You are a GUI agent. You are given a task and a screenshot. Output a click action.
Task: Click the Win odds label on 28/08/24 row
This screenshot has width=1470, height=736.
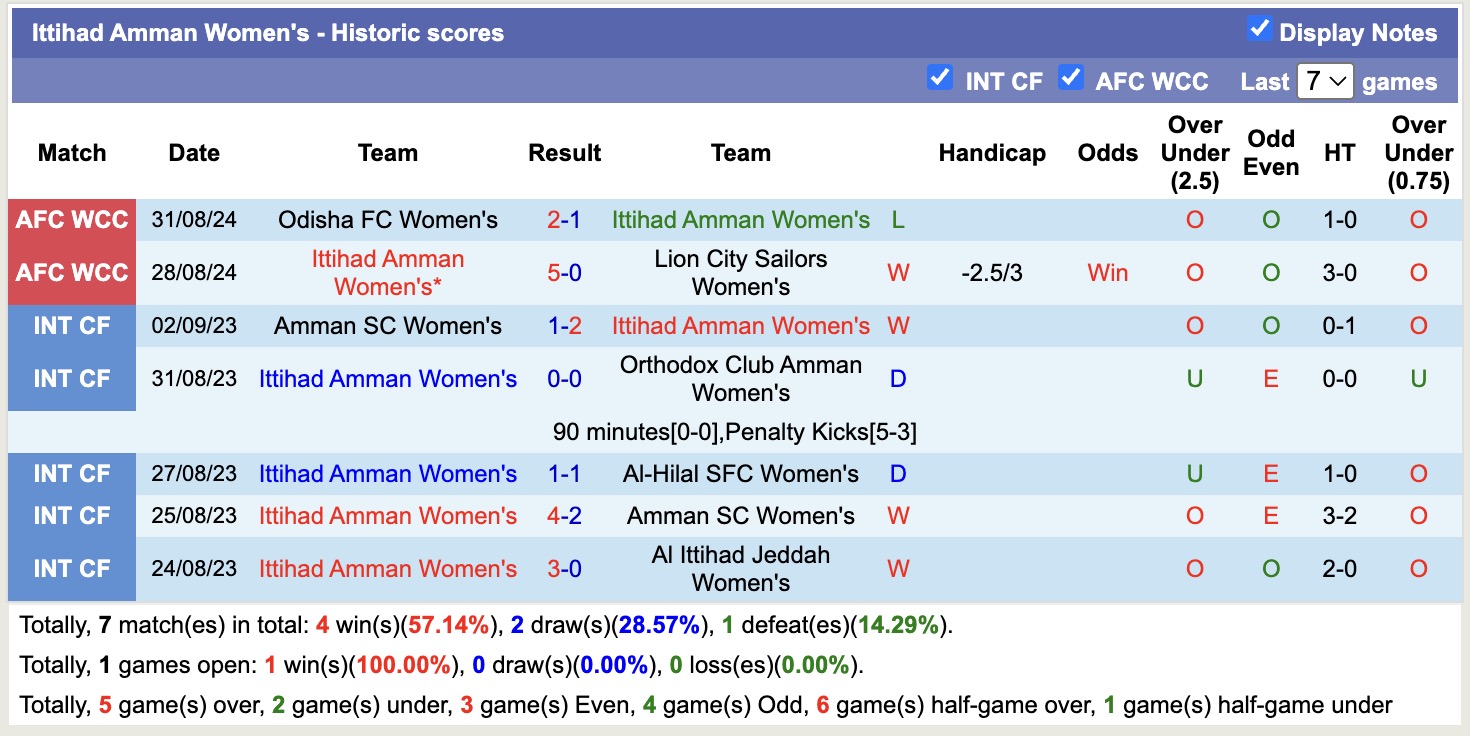[x=1107, y=272]
